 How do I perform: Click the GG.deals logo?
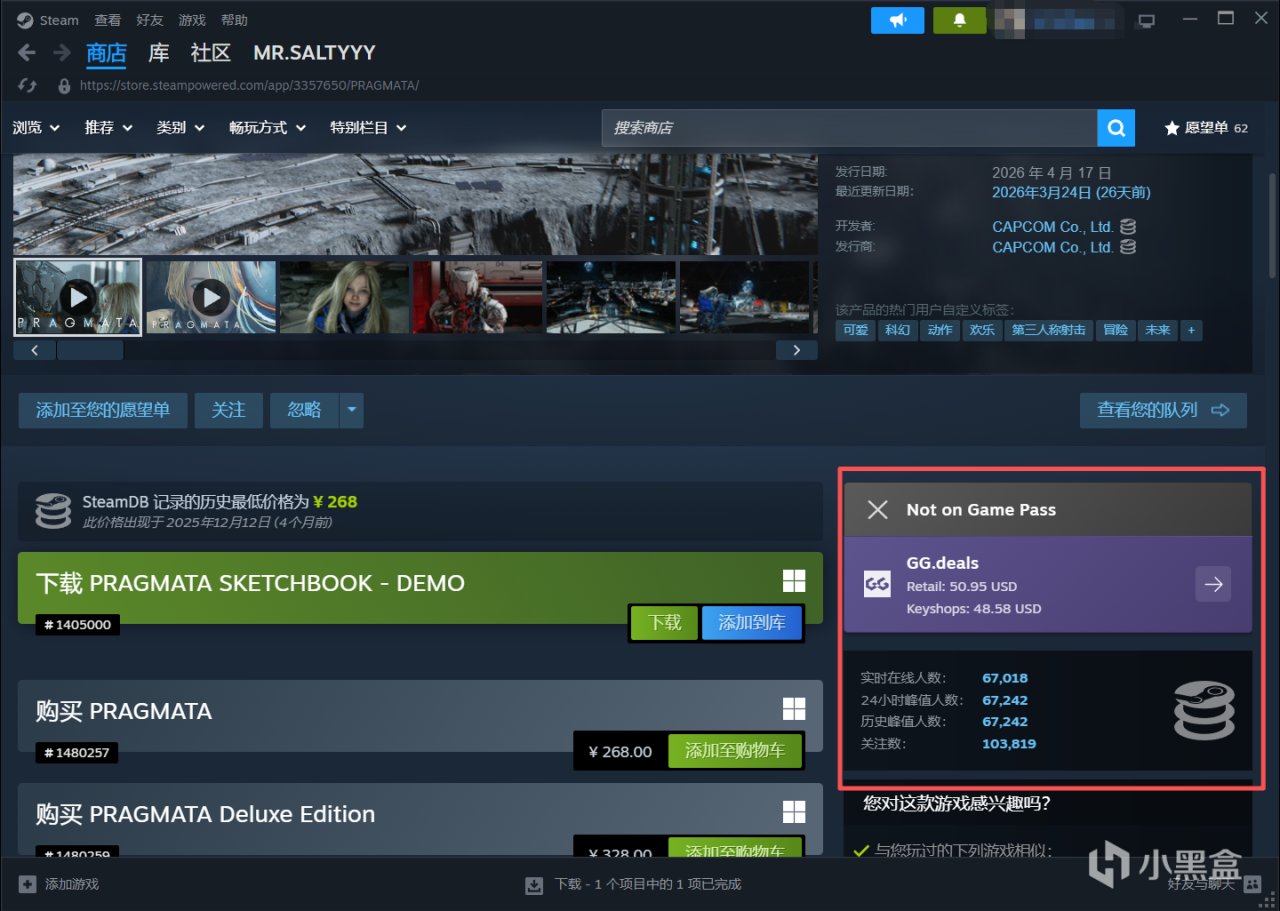[877, 585]
